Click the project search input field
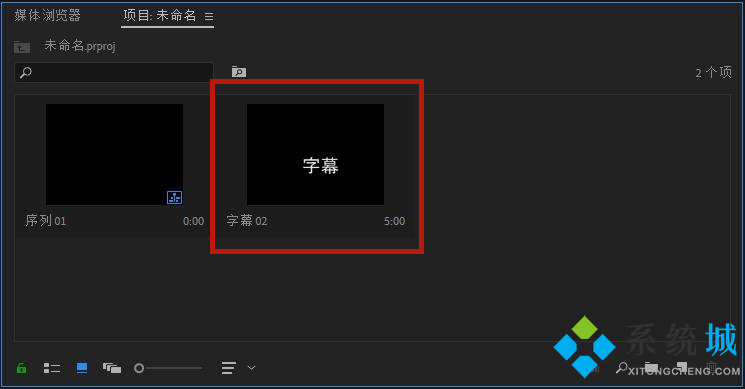Image resolution: width=745 pixels, height=389 pixels. [114, 72]
